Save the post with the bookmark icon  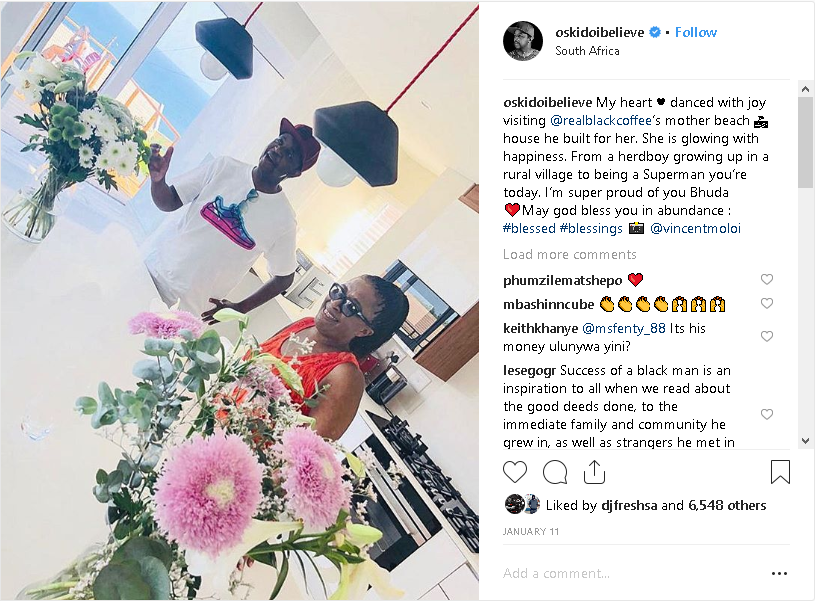point(780,472)
